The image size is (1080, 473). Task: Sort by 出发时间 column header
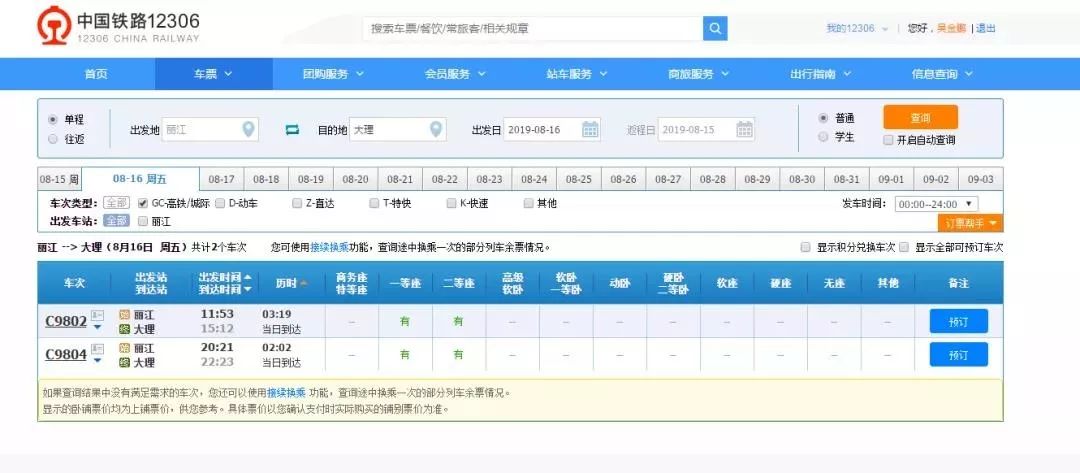click(x=225, y=276)
